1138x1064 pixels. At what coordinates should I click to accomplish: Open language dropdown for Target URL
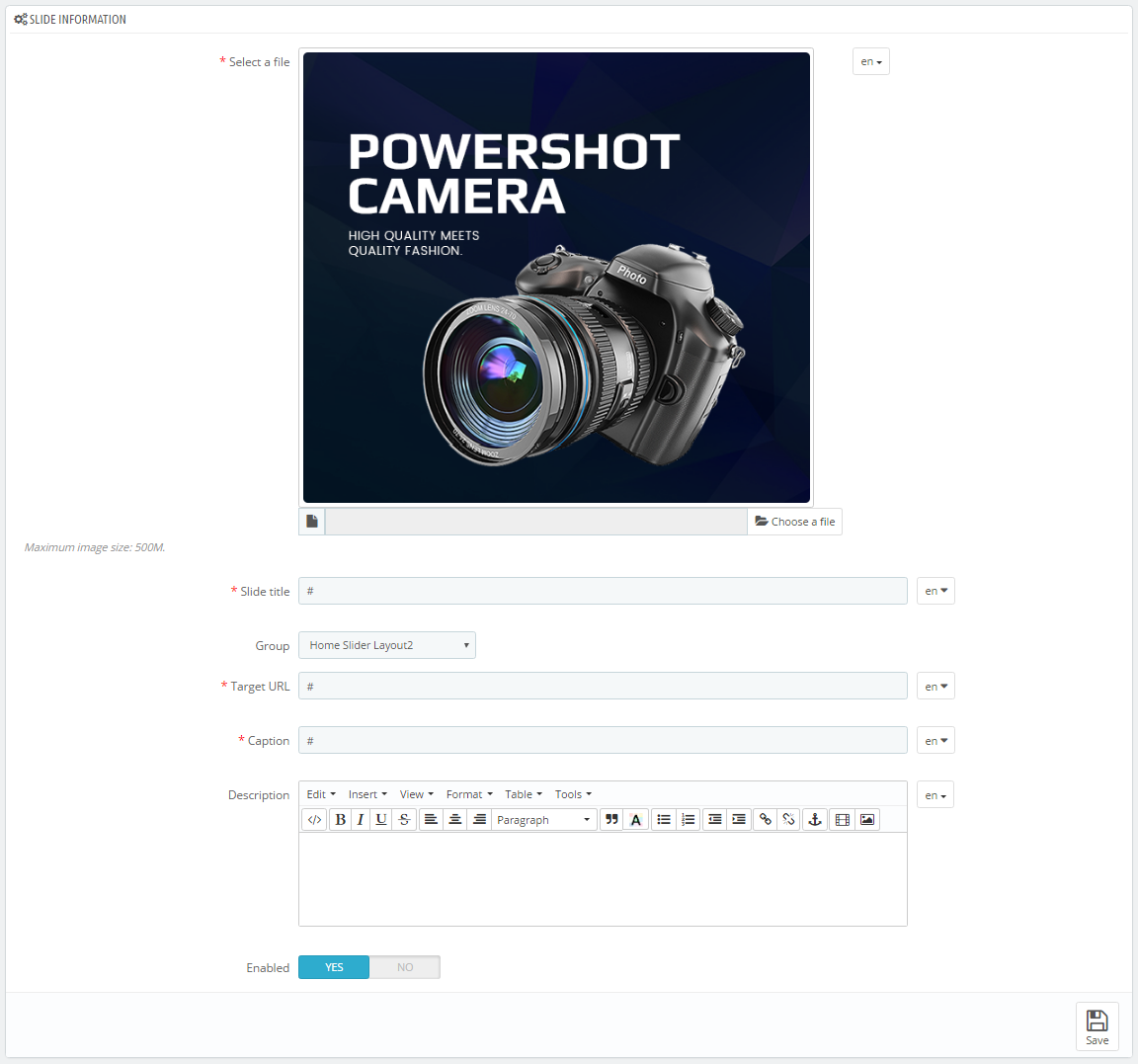pyautogui.click(x=935, y=686)
